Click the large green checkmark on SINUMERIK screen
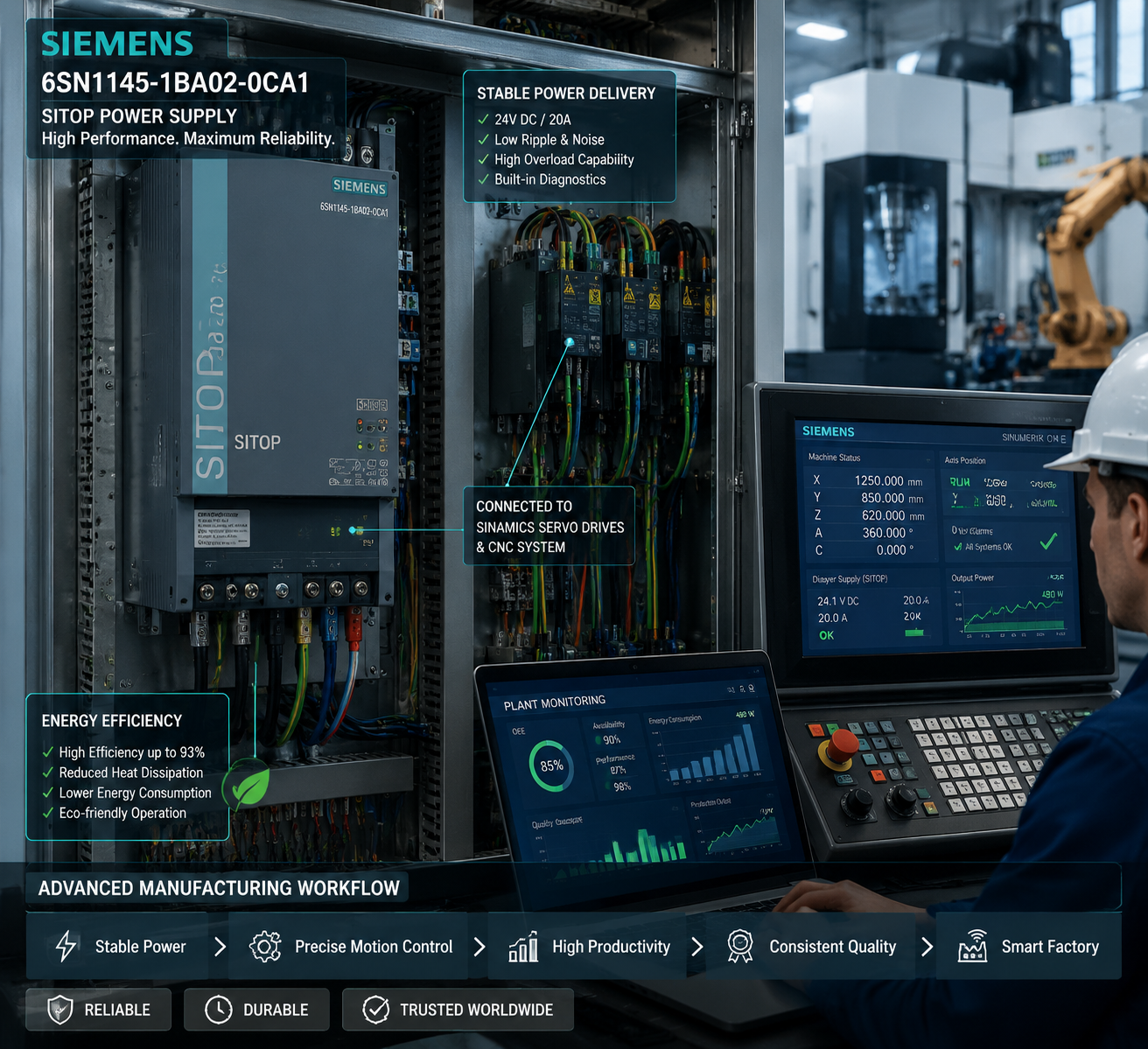The image size is (1148, 1049). (x=1048, y=542)
